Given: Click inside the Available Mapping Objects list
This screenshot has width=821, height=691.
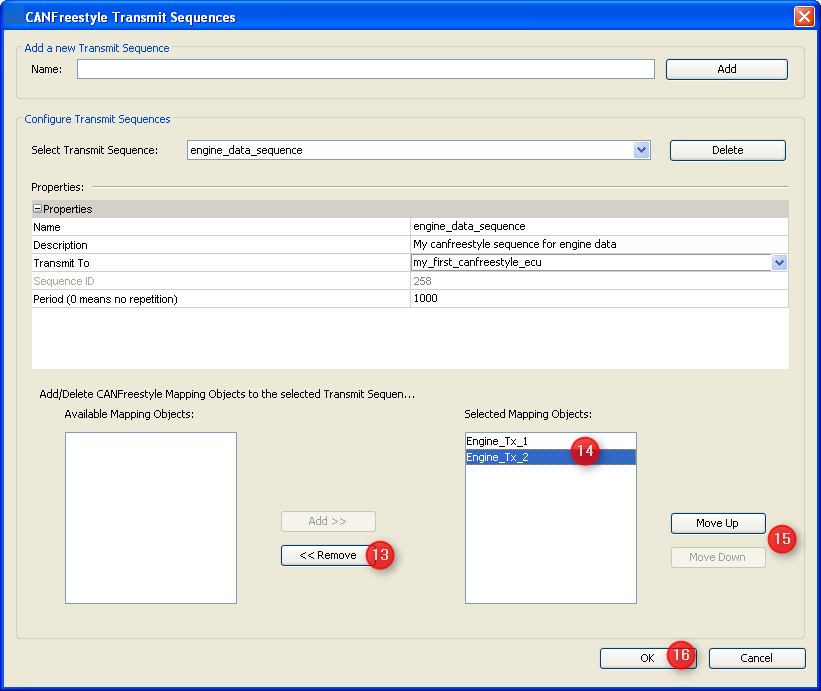Looking at the screenshot, I should coord(150,517).
